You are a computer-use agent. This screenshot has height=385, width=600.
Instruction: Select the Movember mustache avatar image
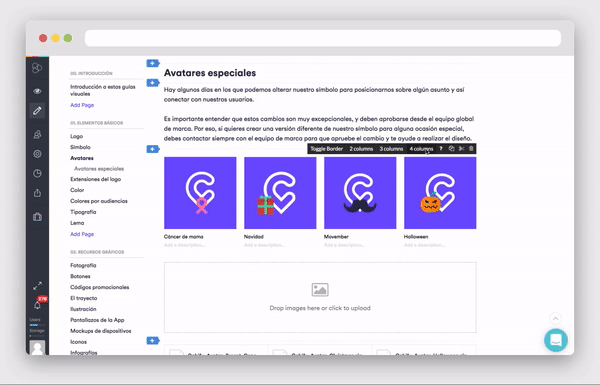(360, 193)
